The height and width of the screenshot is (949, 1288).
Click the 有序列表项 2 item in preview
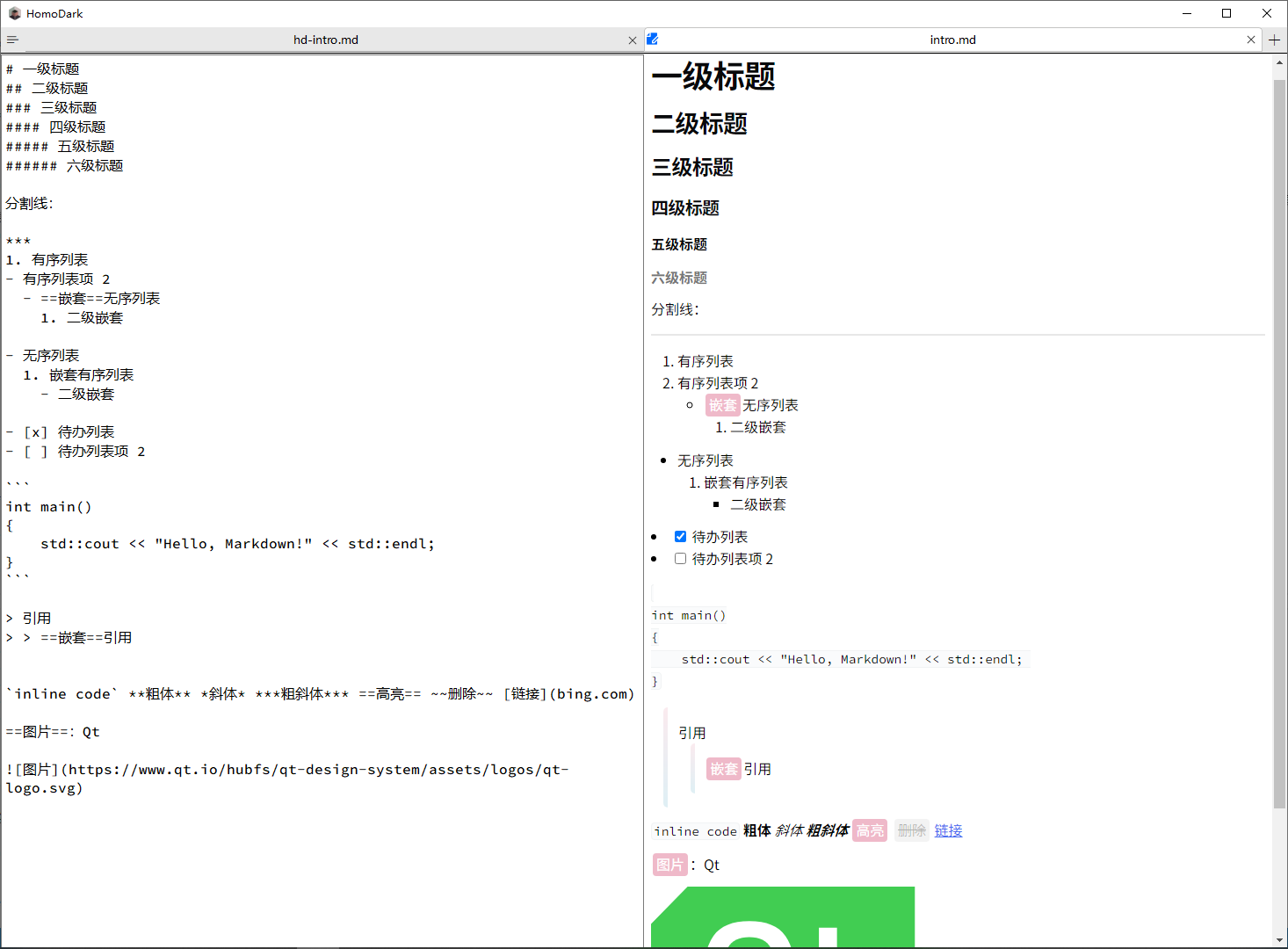718,383
